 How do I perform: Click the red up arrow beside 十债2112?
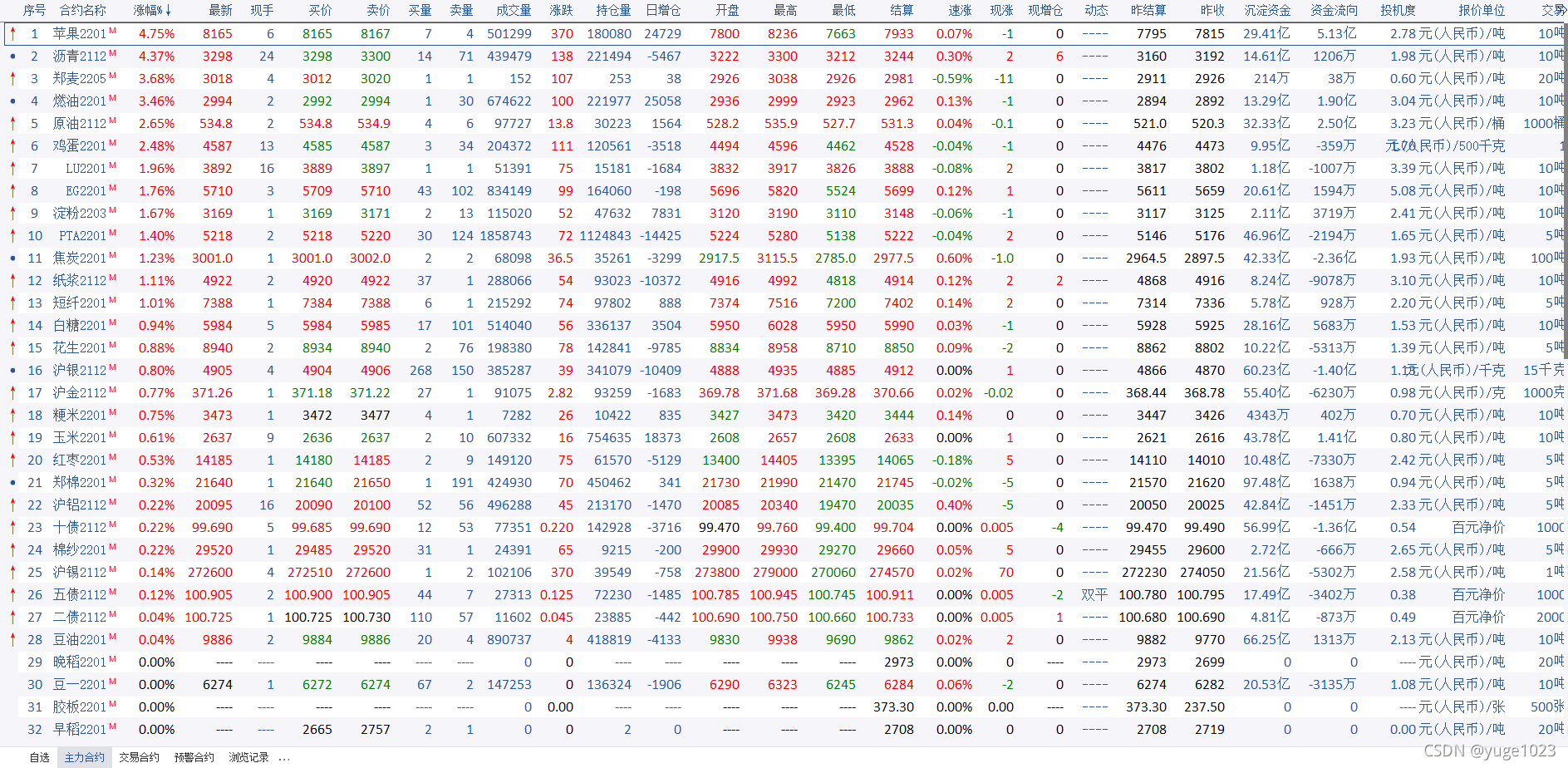12,527
